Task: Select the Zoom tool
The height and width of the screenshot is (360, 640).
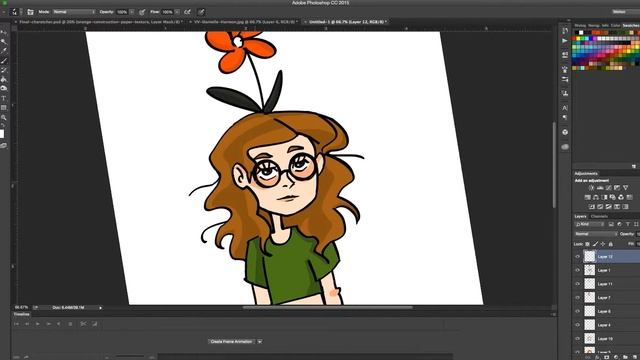Action: pyautogui.click(x=4, y=118)
